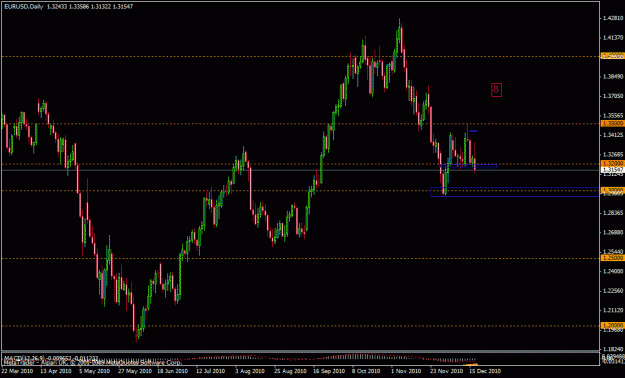Click the 1.26880 price scale label
Screen dimensions: 625x378
point(613,232)
